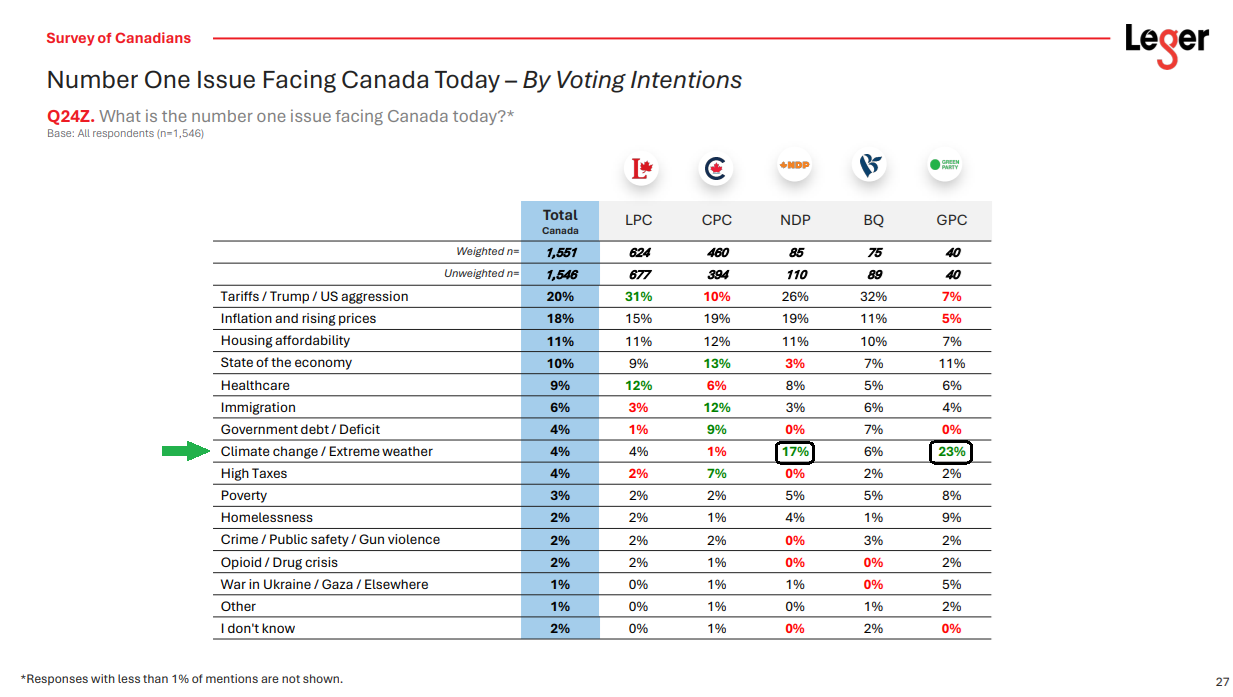Select the Tariffs / Trump / US aggression row label
This screenshot has height=697, width=1233.
coord(314,297)
